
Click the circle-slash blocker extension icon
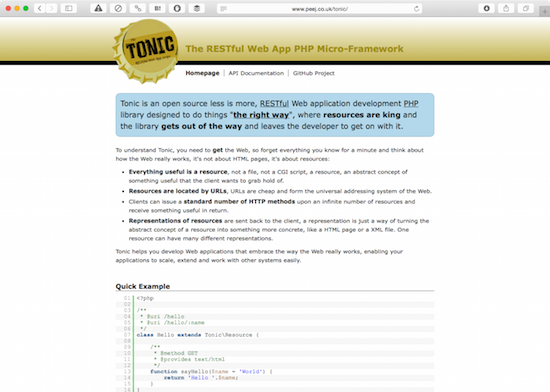(x=118, y=8)
